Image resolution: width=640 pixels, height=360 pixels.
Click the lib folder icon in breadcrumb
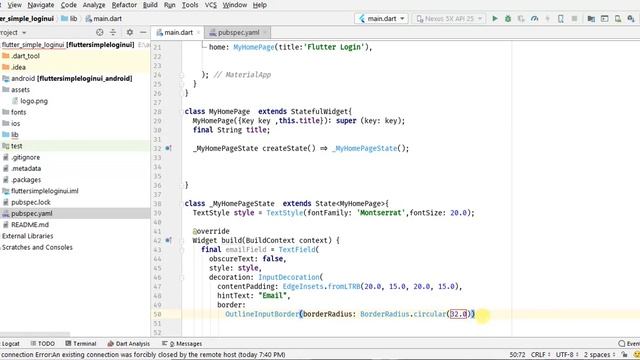(x=64, y=19)
